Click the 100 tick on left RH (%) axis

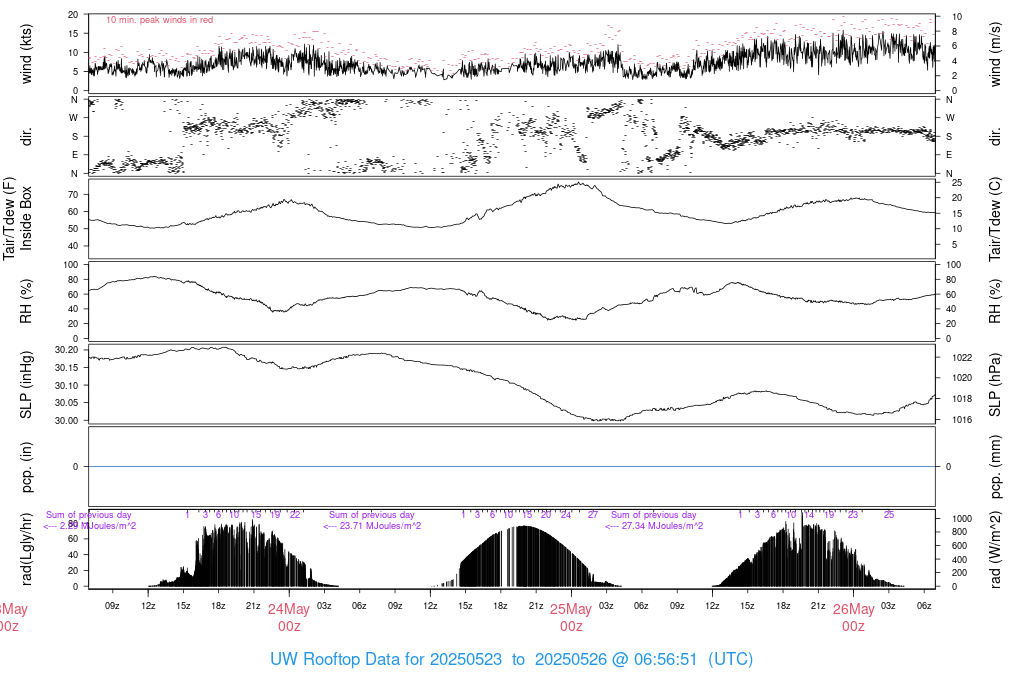(71, 264)
